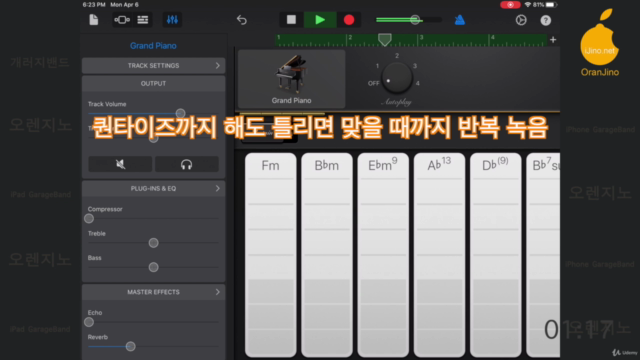
Task: Adjust the Compressor slider
Action: [89, 218]
